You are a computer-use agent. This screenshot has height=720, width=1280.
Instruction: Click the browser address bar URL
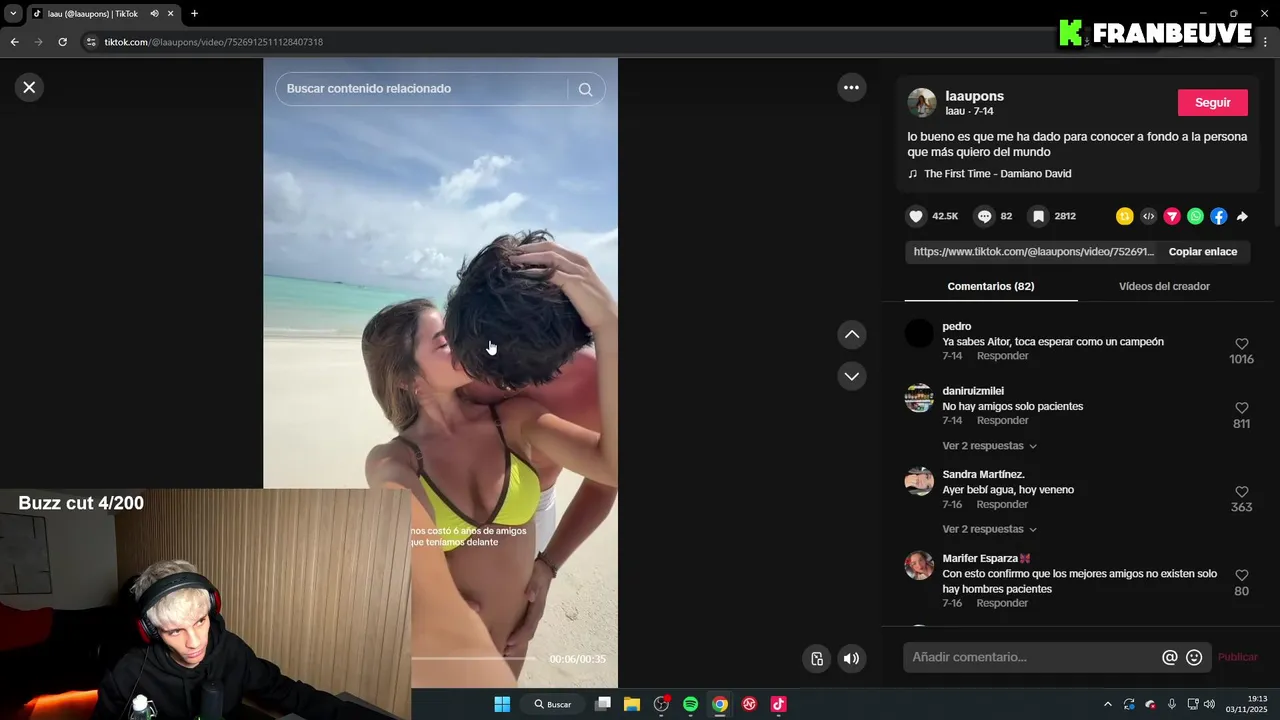coord(213,42)
